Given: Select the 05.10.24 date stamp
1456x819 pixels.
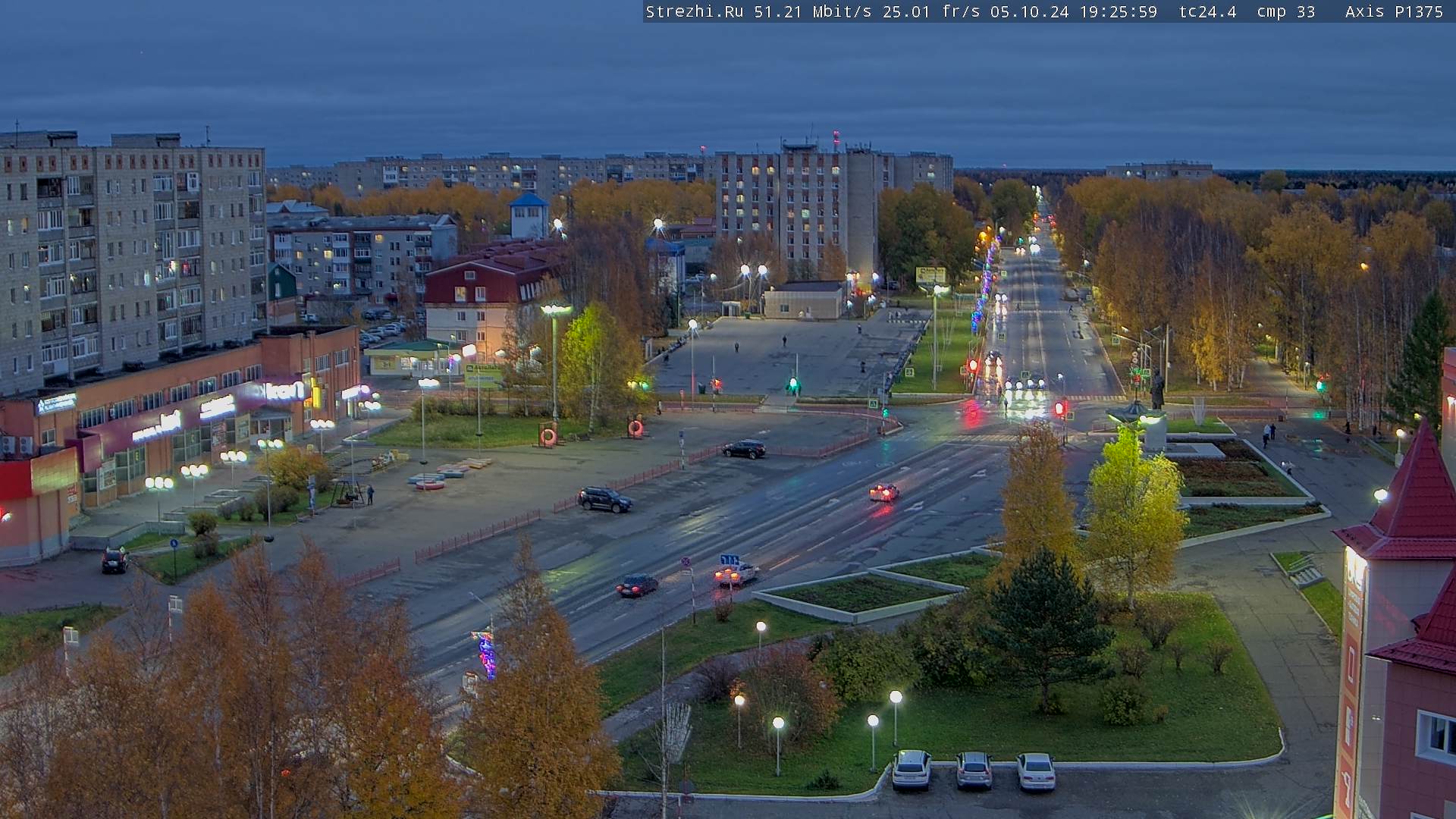Looking at the screenshot, I should click(x=1030, y=12).
